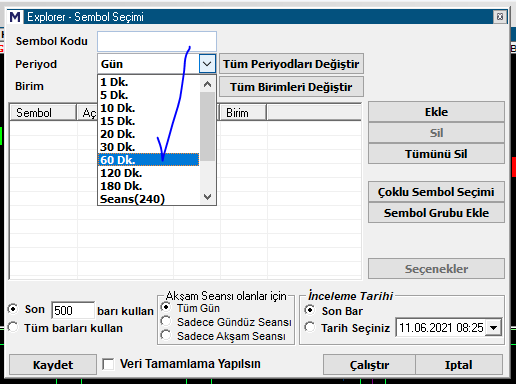Select Sadece Akşam Seansı option
The width and height of the screenshot is (516, 384).
point(166,335)
